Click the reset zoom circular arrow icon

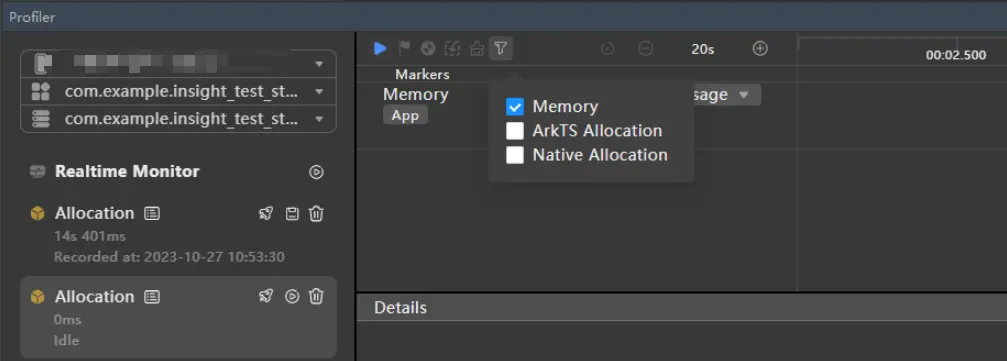(607, 49)
